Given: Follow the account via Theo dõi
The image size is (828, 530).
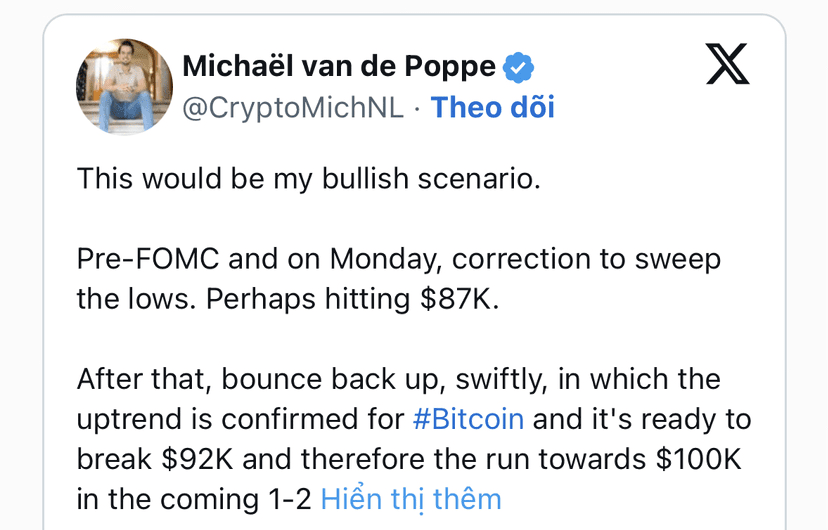Looking at the screenshot, I should pos(493,108).
